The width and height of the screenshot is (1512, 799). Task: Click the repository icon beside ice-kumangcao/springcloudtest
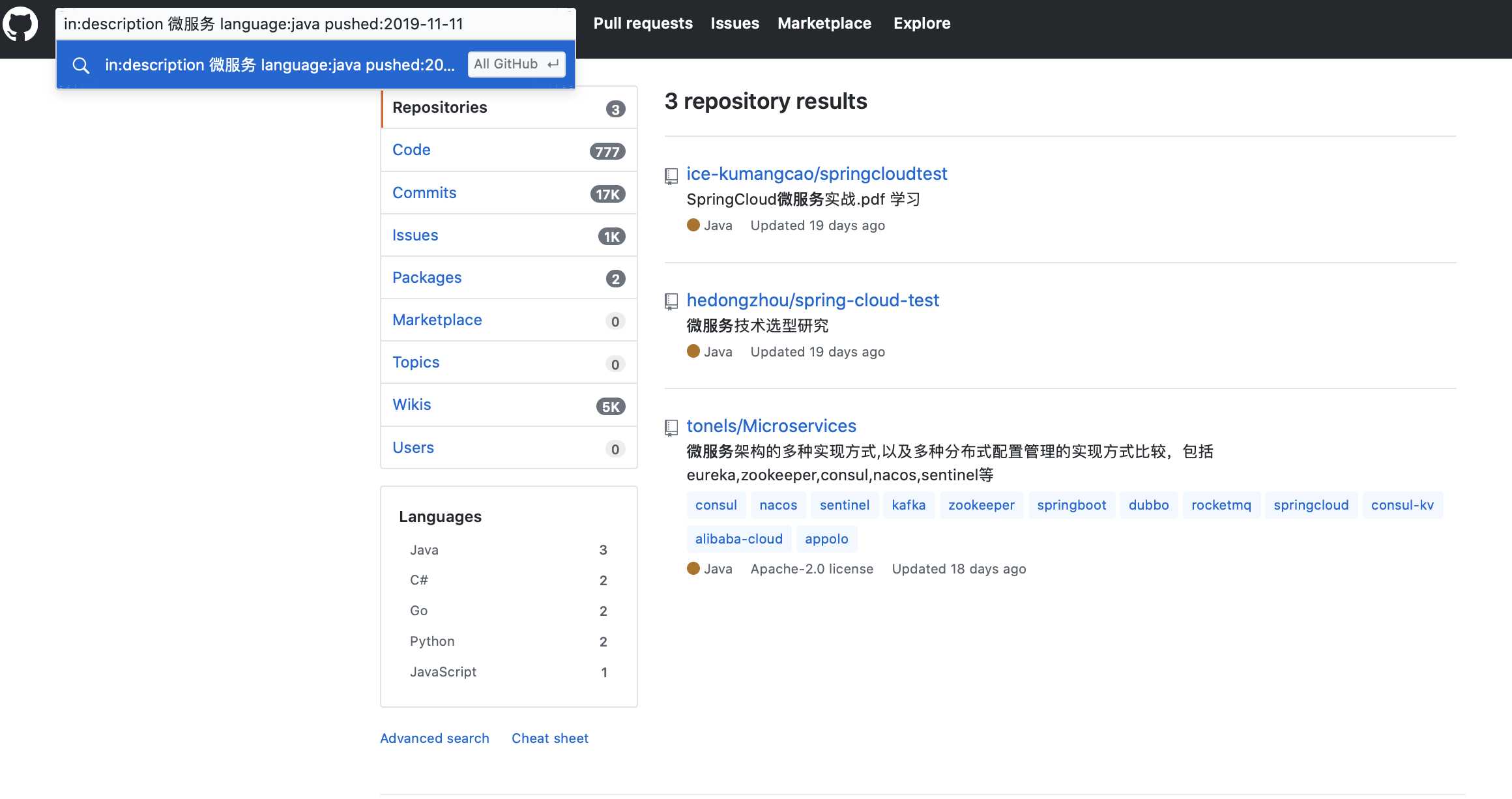coord(671,176)
